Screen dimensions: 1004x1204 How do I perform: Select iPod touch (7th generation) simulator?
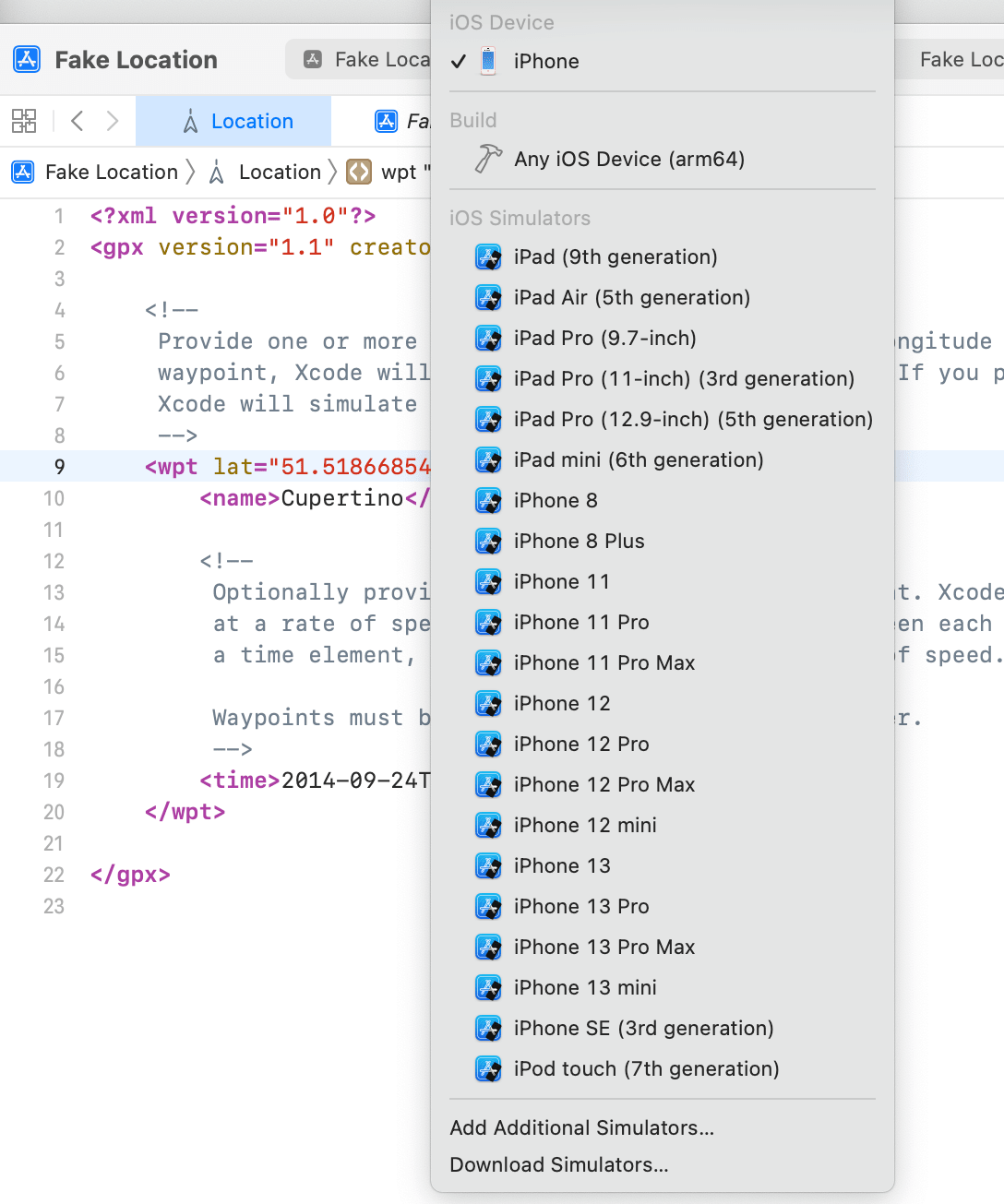[663, 1068]
